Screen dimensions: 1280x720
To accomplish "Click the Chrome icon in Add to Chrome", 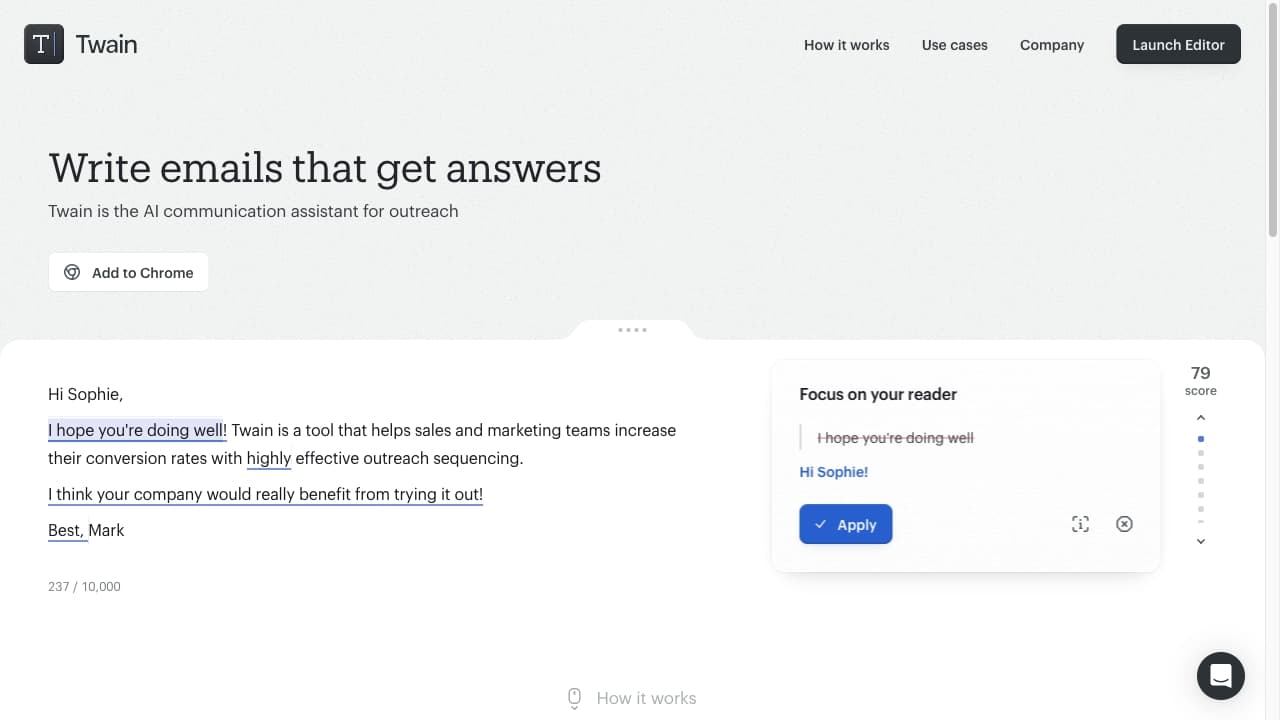I will coord(72,272).
